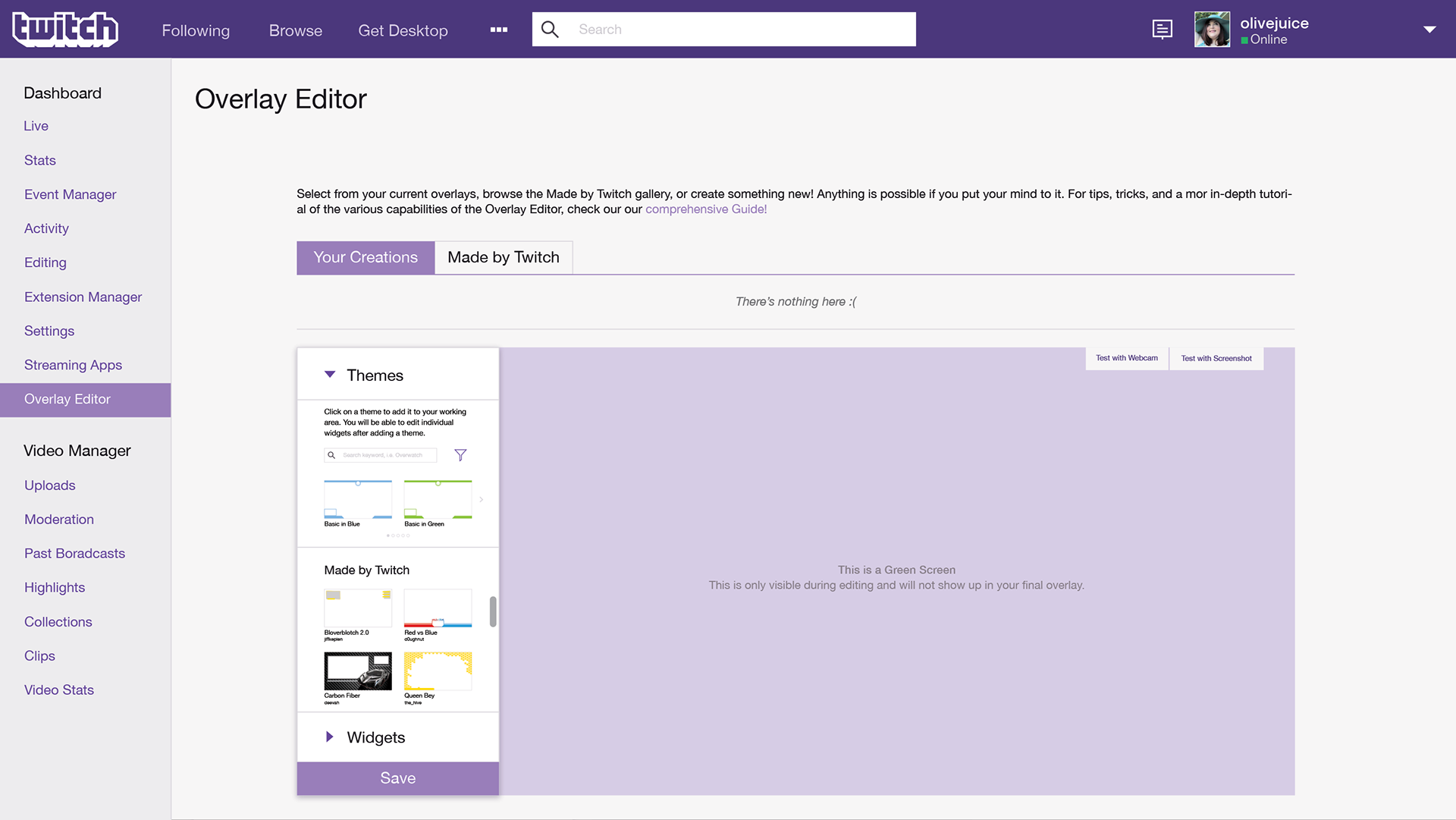Open Settings in the Dashboard sidebar
The image size is (1456, 820).
pos(49,331)
